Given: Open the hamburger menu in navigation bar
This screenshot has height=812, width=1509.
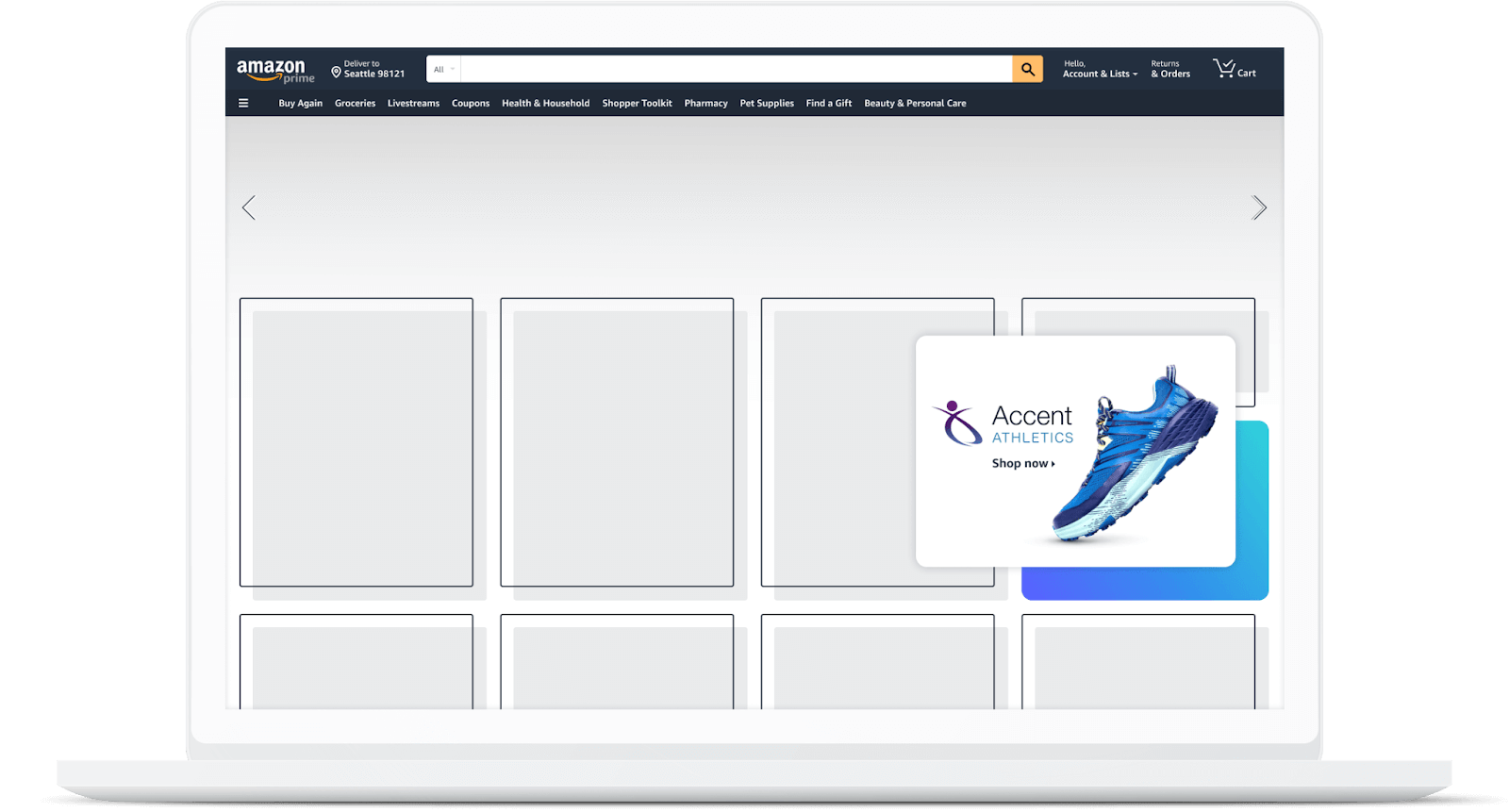Looking at the screenshot, I should (243, 104).
